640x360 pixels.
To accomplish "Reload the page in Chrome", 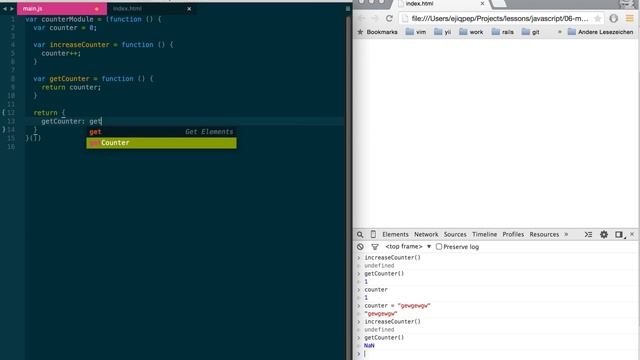I will (389, 18).
